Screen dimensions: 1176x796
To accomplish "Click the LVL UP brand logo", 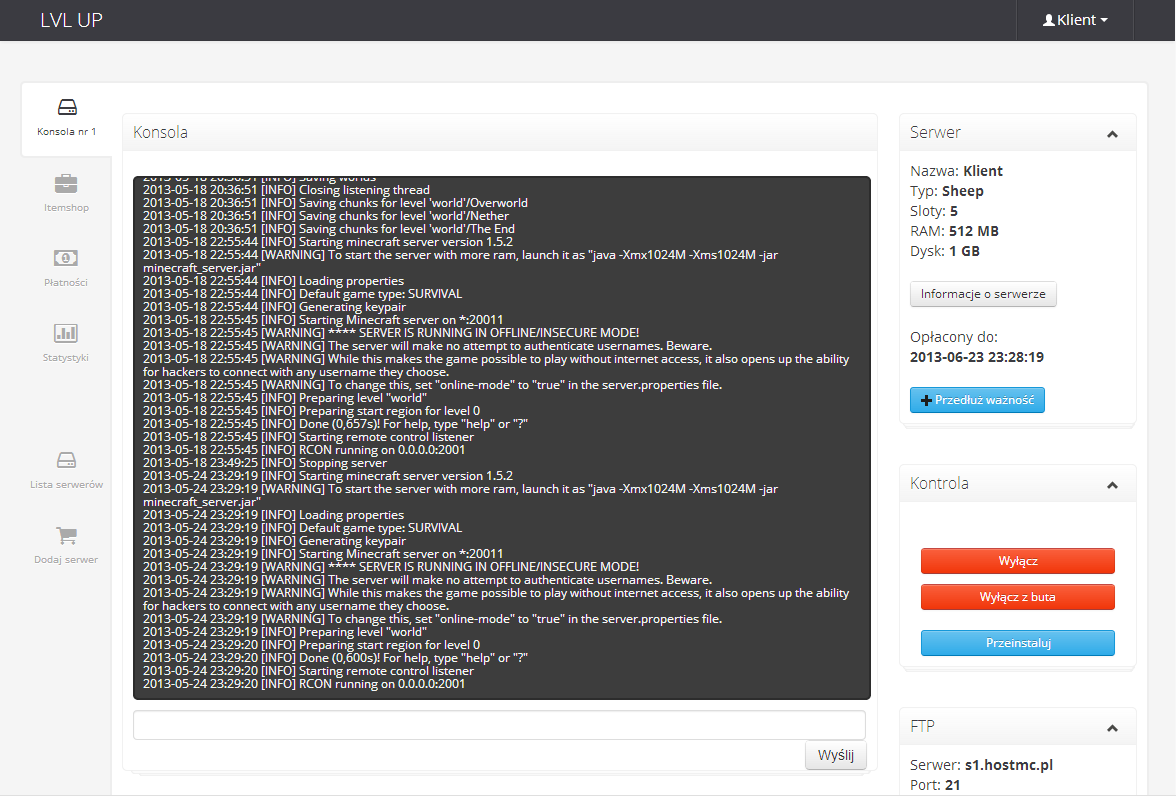I will point(71,20).
